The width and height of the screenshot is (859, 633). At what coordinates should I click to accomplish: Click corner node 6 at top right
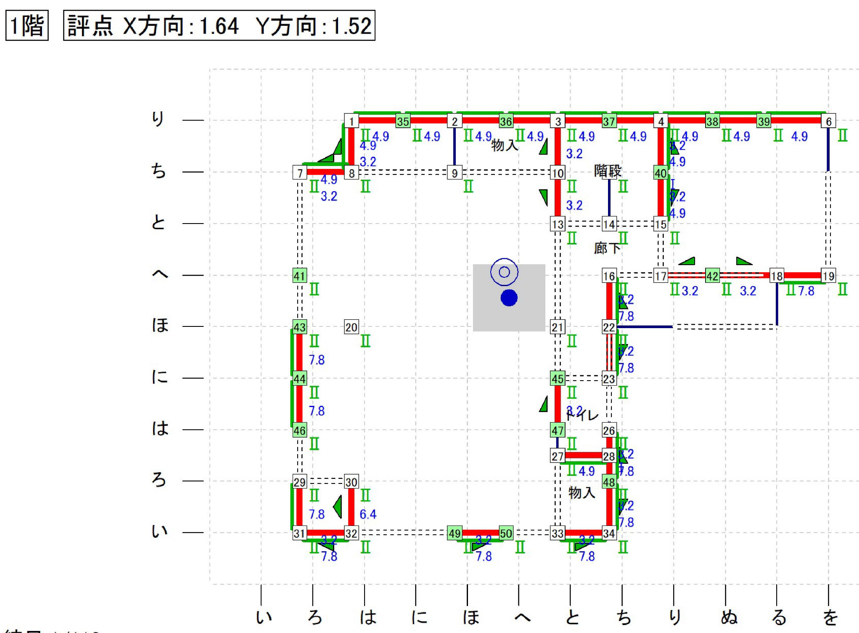click(x=828, y=121)
